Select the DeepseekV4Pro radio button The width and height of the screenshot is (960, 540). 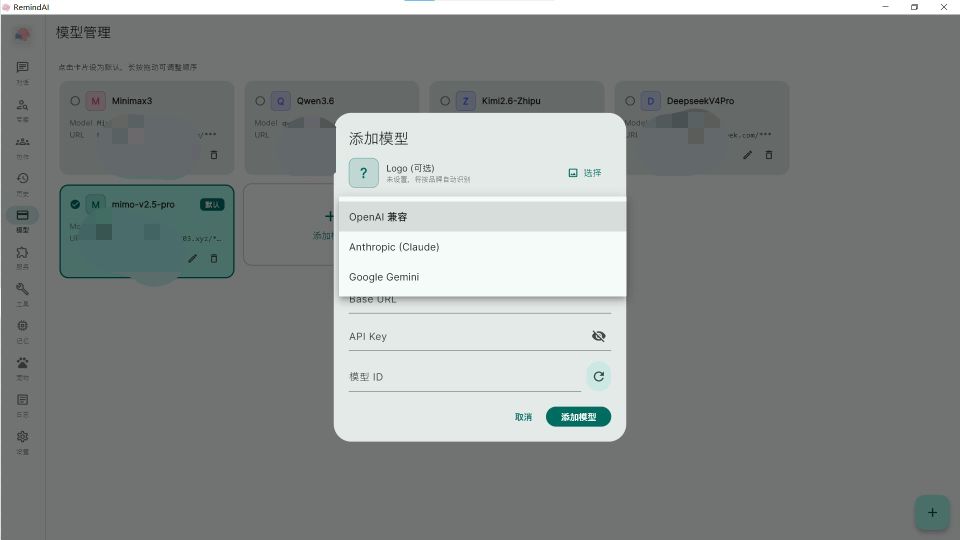pyautogui.click(x=630, y=101)
